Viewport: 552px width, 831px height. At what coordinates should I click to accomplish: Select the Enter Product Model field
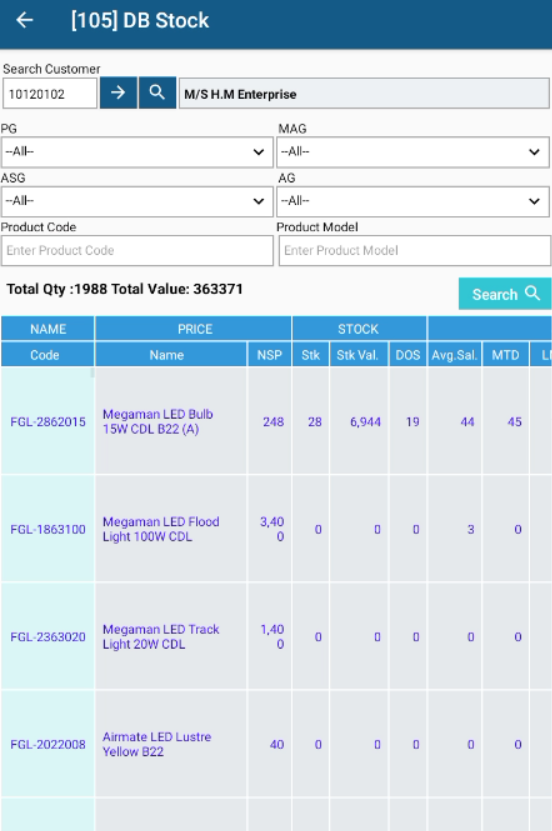[x=415, y=251]
